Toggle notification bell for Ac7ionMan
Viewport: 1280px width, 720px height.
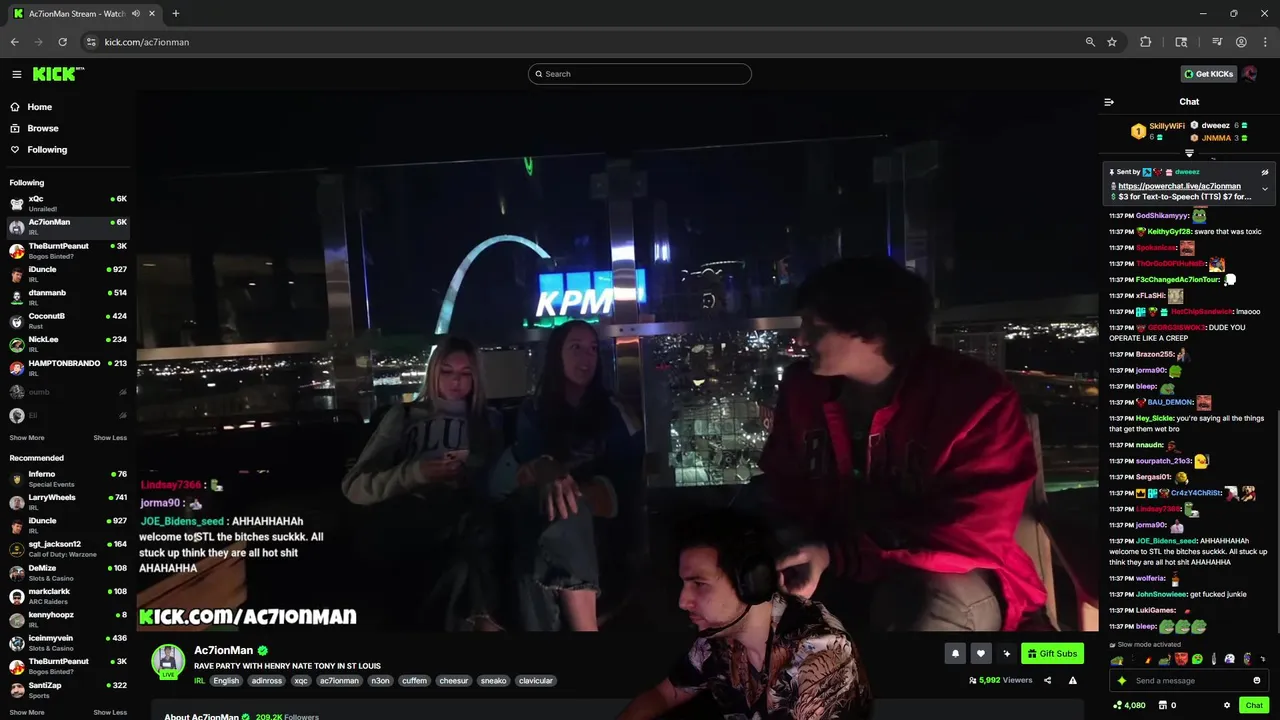point(955,654)
